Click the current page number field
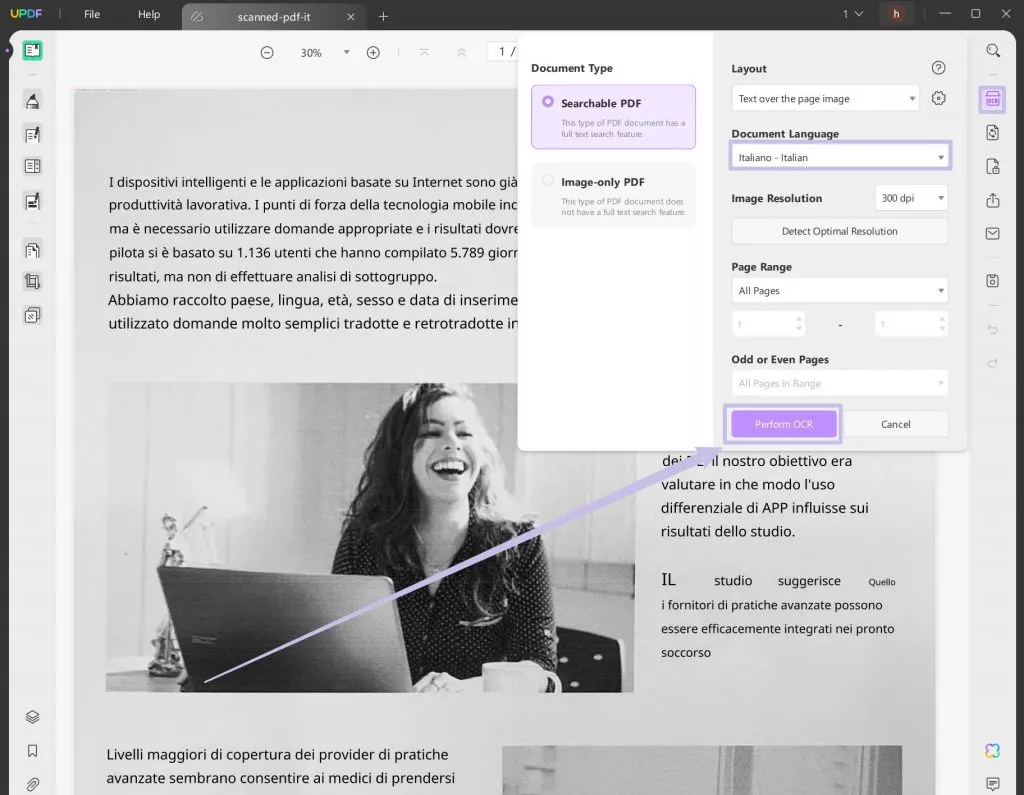This screenshot has width=1024, height=795. coord(503,52)
